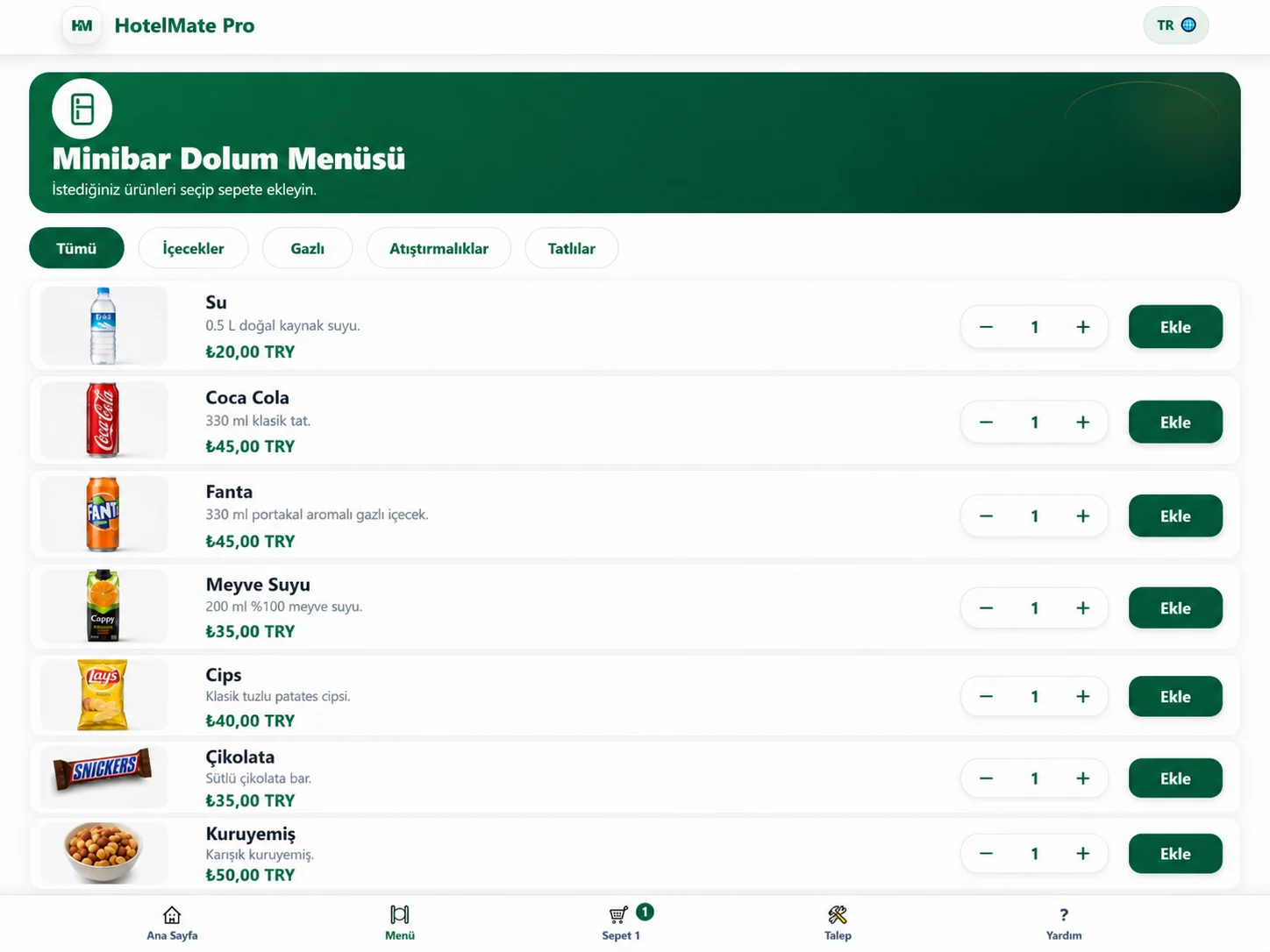Image resolution: width=1270 pixels, height=952 pixels.
Task: Decrease quantity for Kuruyemiş
Action: pyautogui.click(x=986, y=853)
